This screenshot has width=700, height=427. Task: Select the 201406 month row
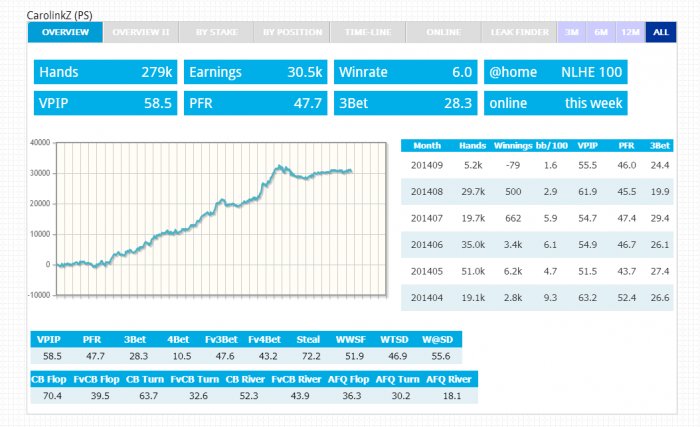537,244
